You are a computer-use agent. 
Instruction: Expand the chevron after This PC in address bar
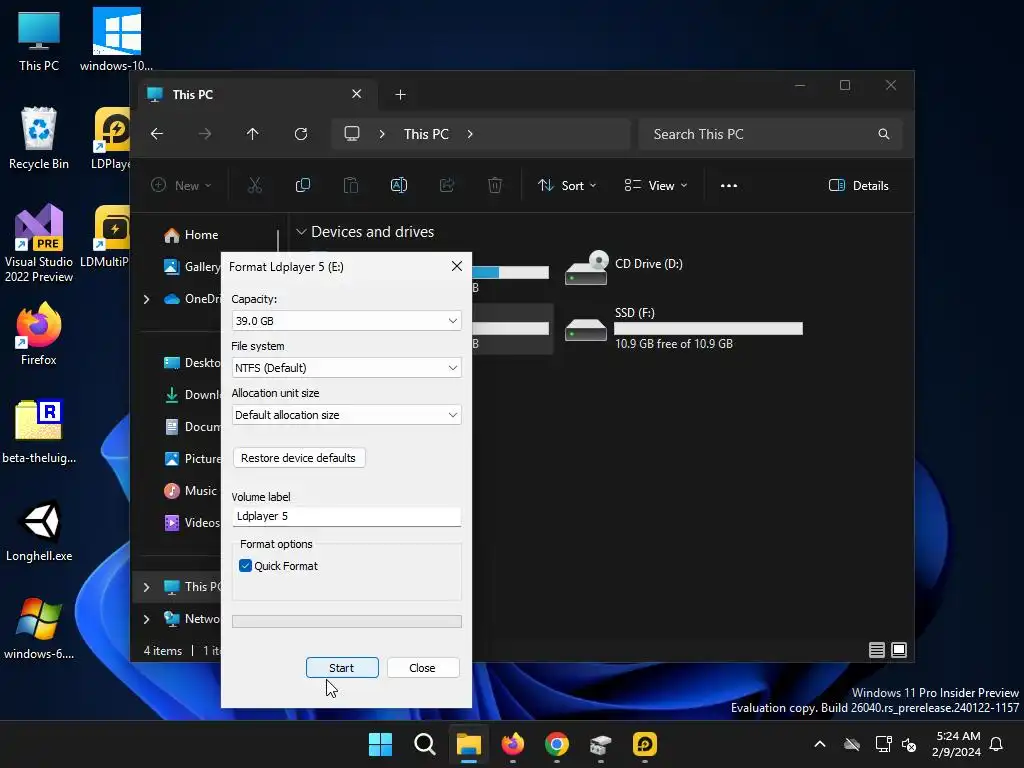(x=470, y=134)
